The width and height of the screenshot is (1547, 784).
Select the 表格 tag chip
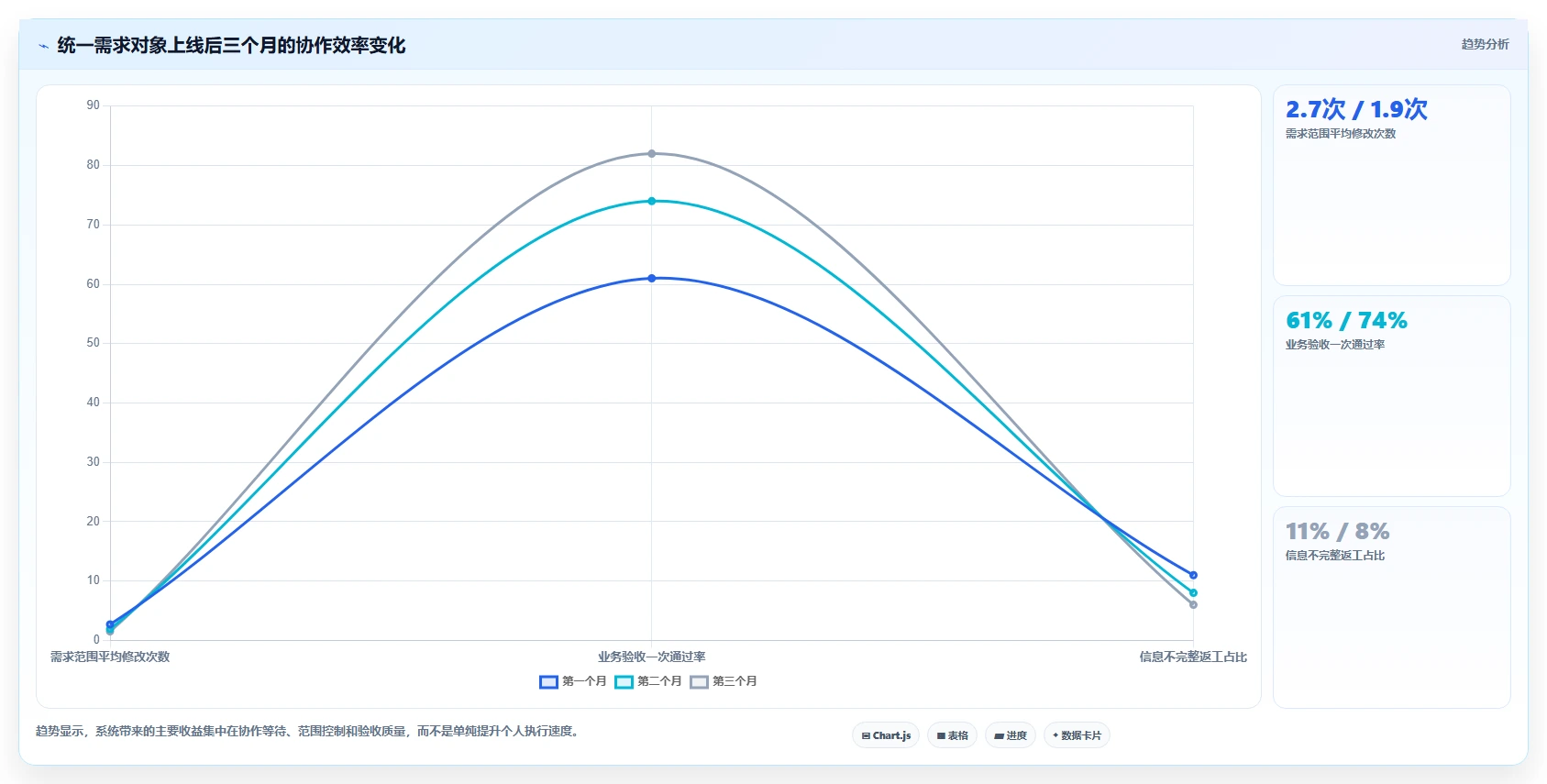click(x=953, y=735)
